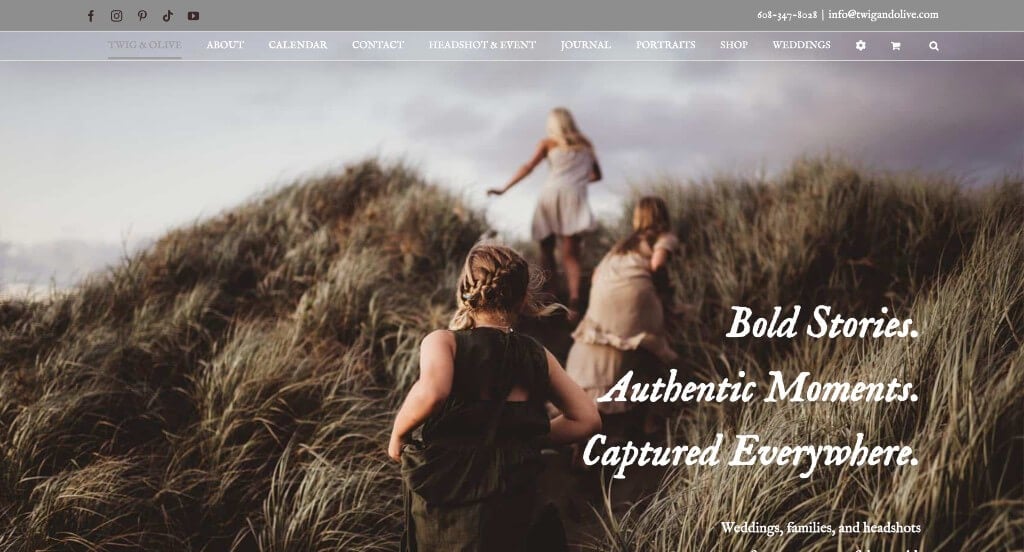Open the Facebook social icon
1024x552 pixels.
coord(91,16)
